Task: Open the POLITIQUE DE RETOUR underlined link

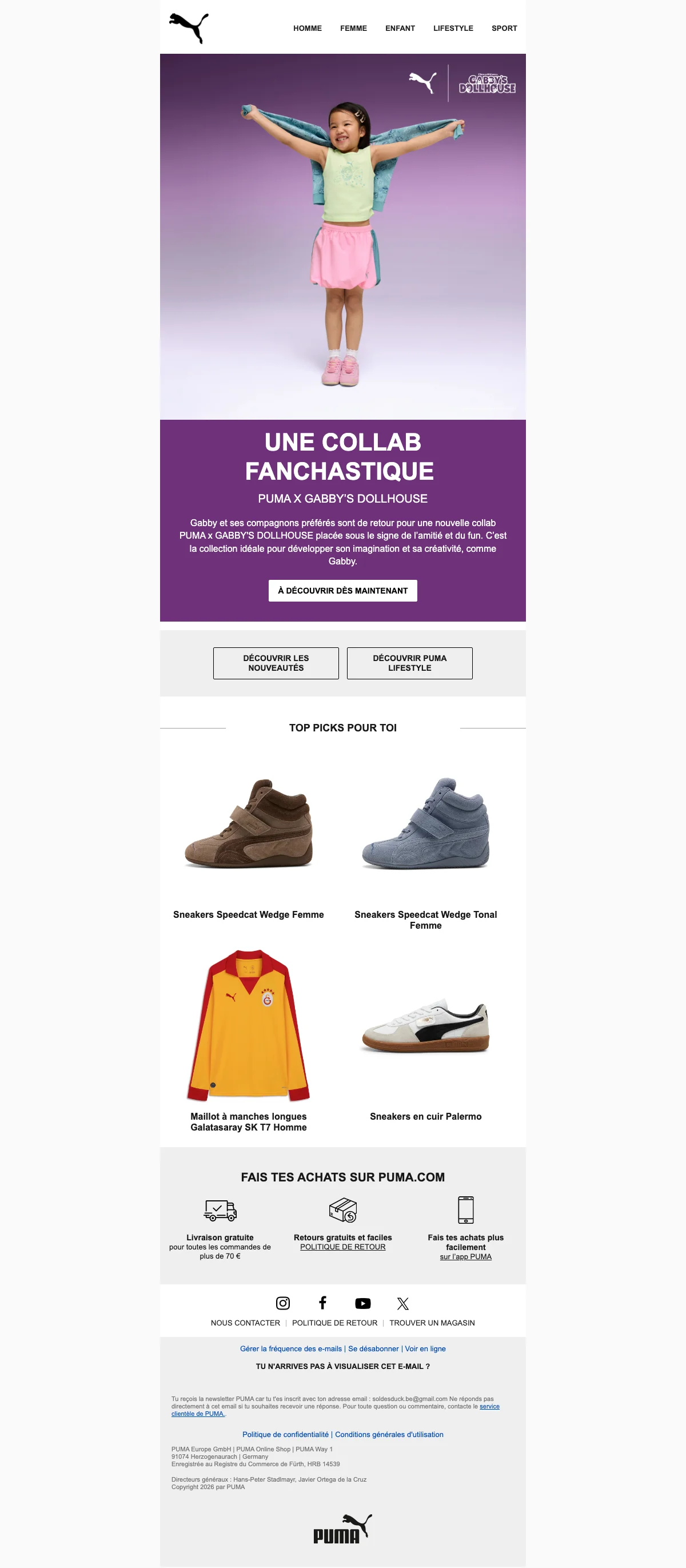Action: click(x=342, y=1247)
